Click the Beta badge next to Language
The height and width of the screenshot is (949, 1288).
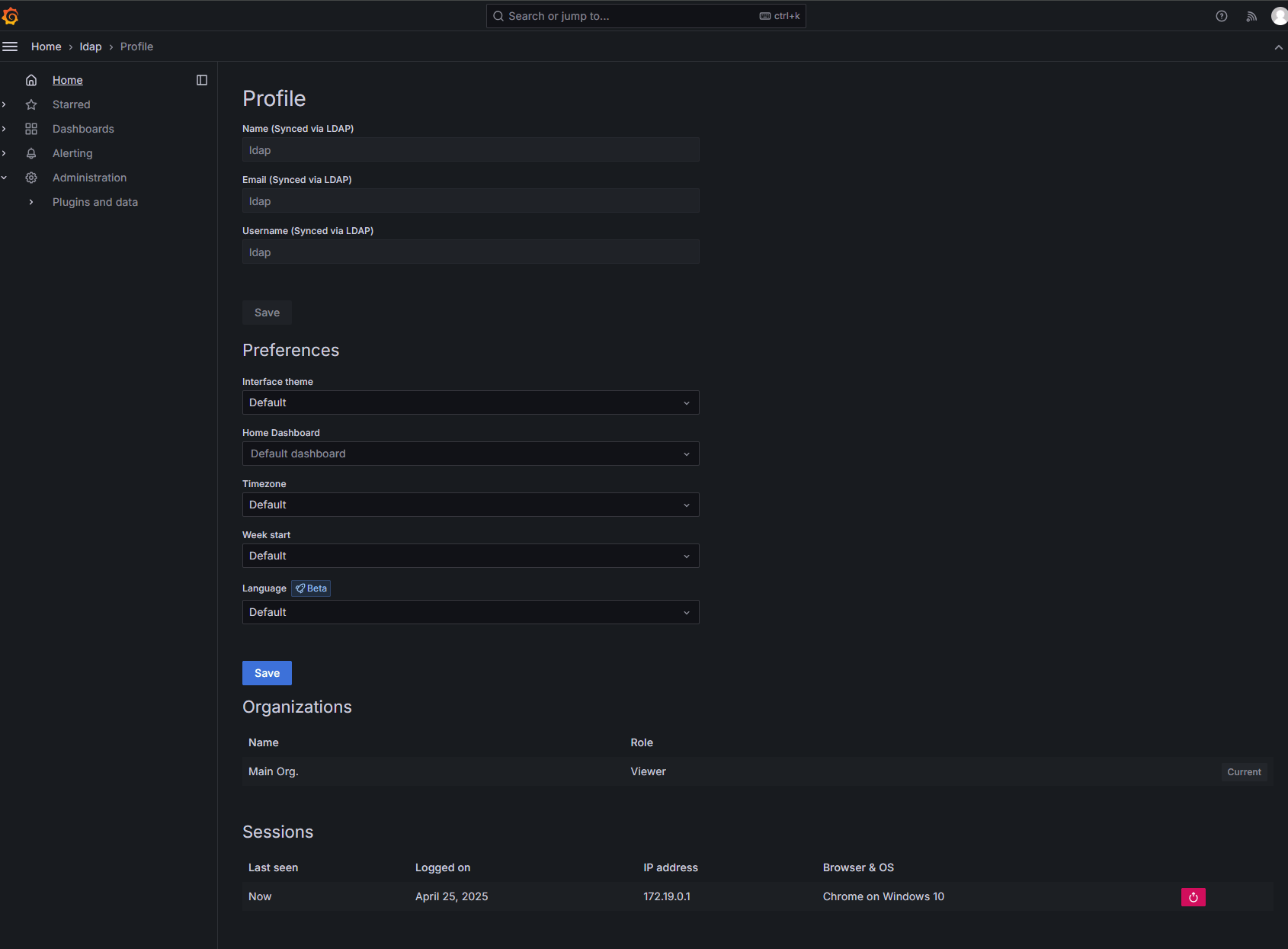tap(310, 588)
